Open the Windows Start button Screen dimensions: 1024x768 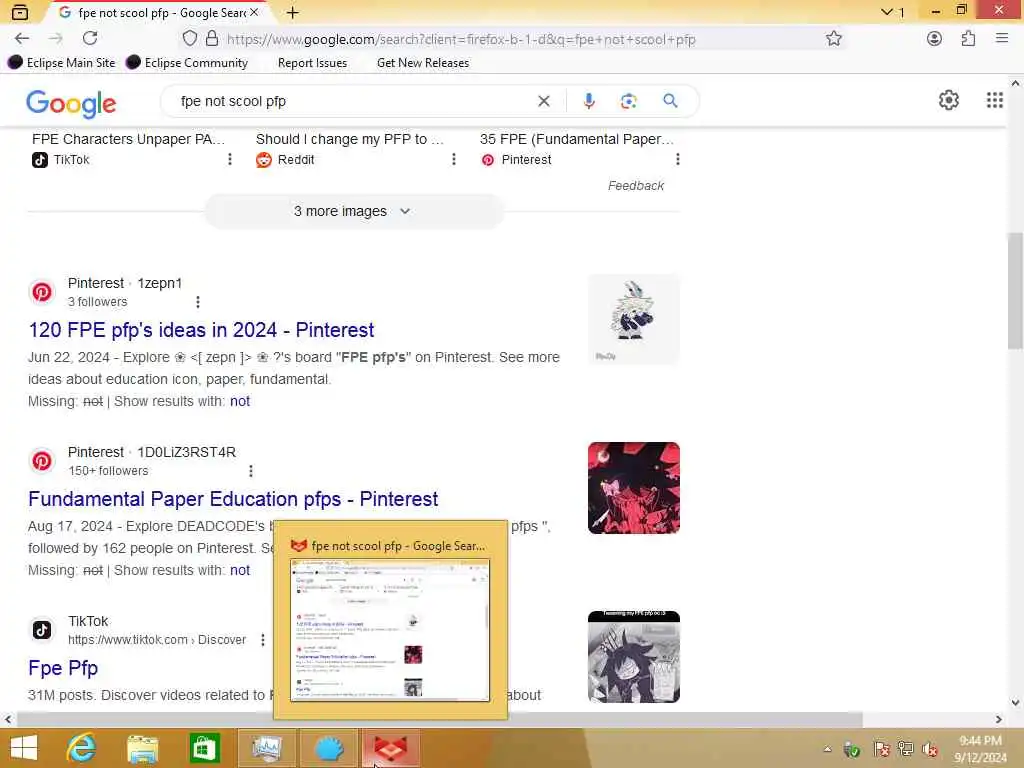(24, 748)
